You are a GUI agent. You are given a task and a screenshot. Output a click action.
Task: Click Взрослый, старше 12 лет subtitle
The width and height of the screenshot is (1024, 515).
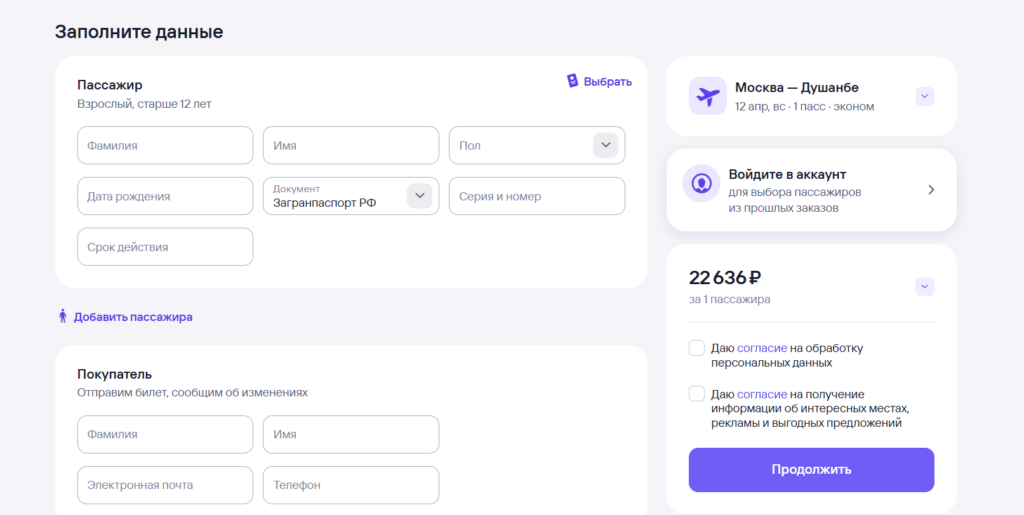coord(144,103)
